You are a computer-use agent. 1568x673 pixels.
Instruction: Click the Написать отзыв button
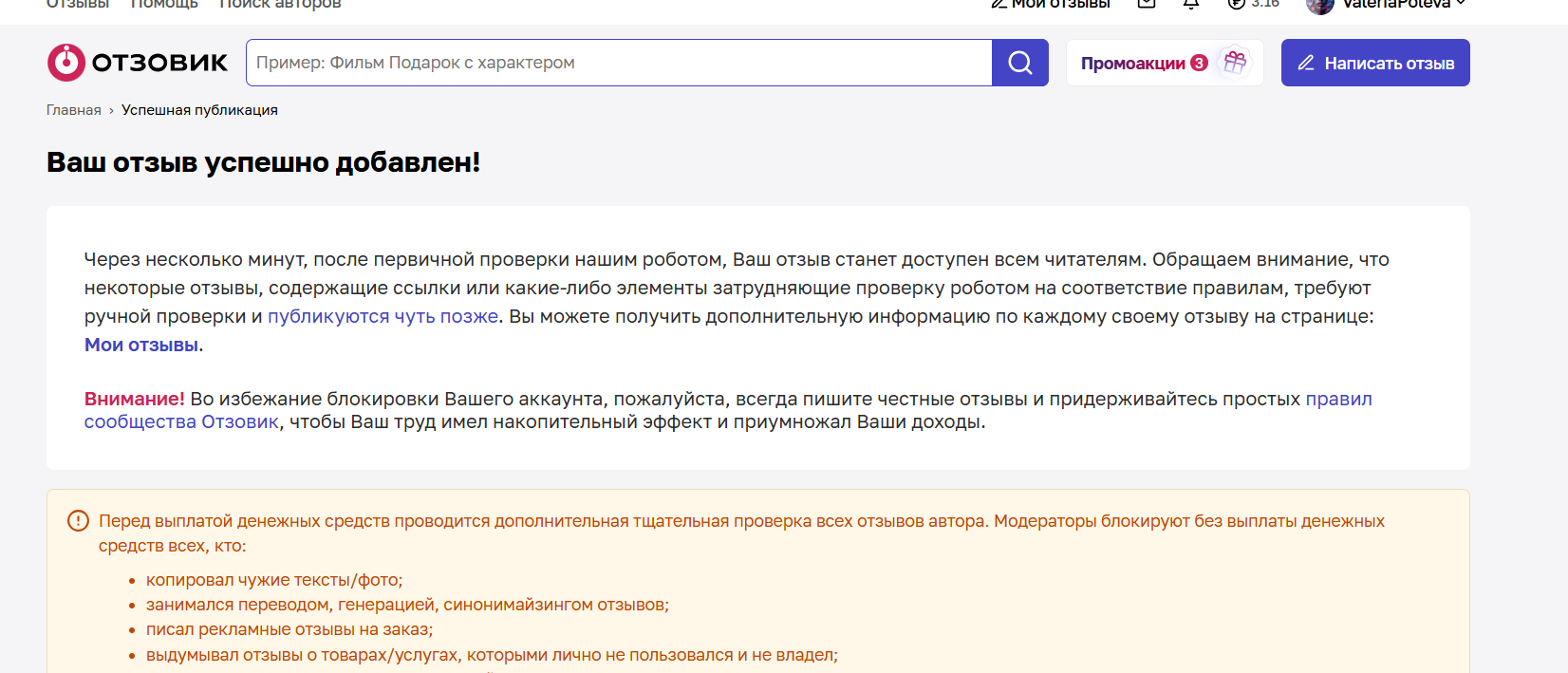coord(1375,63)
